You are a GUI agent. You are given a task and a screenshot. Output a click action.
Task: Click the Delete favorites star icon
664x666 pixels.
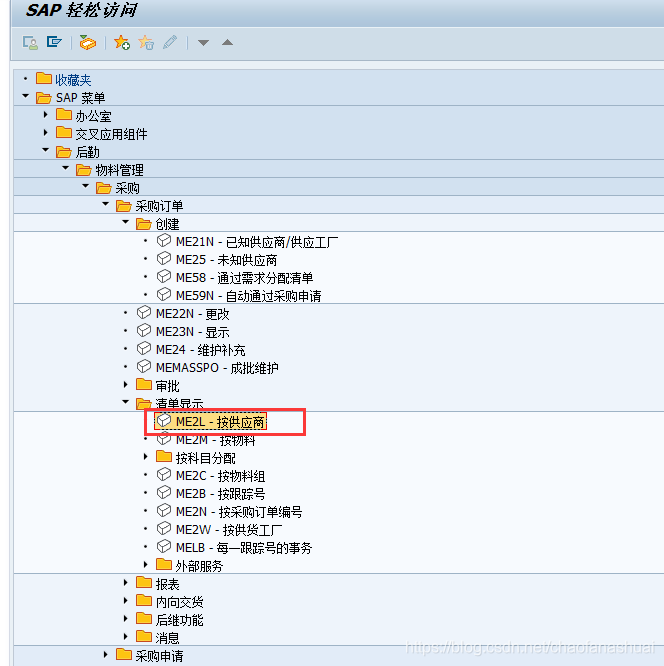tap(146, 42)
